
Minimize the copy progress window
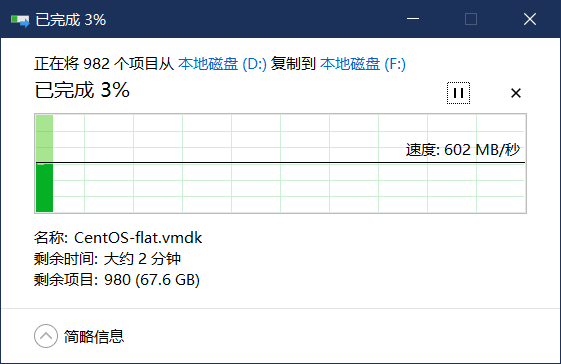click(413, 19)
